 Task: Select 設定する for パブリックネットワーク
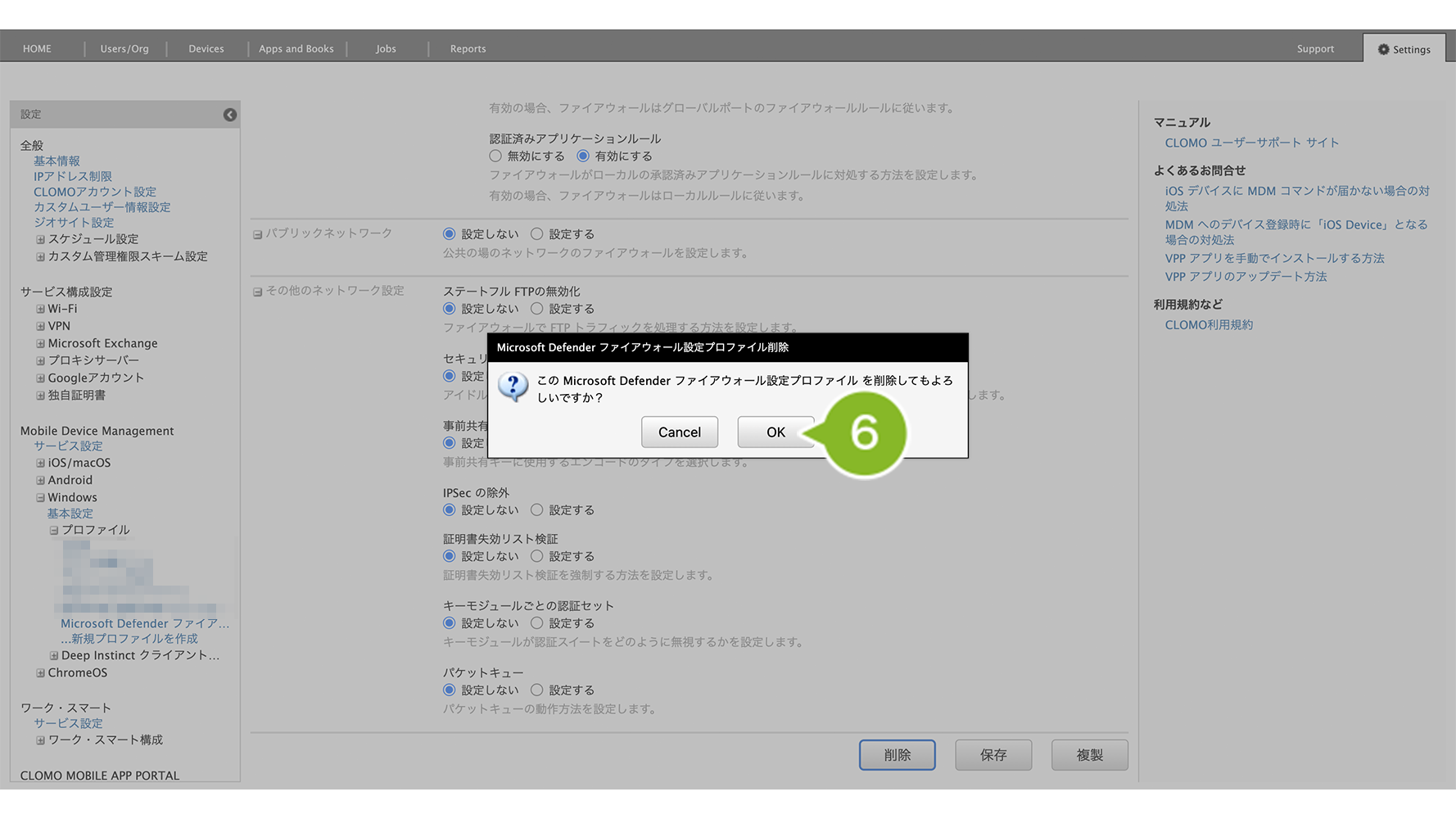(537, 234)
